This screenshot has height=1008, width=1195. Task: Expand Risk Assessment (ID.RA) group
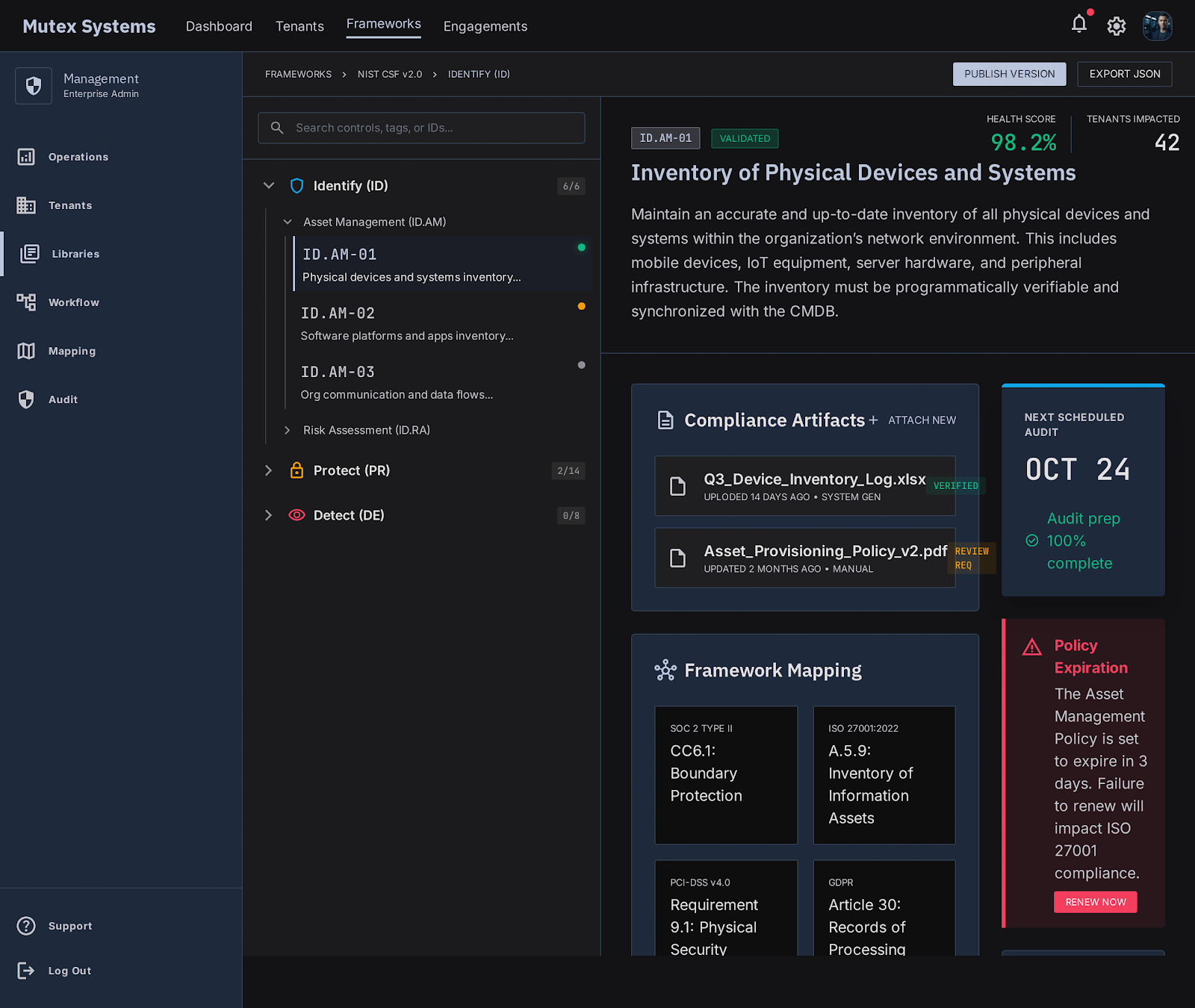pos(288,430)
